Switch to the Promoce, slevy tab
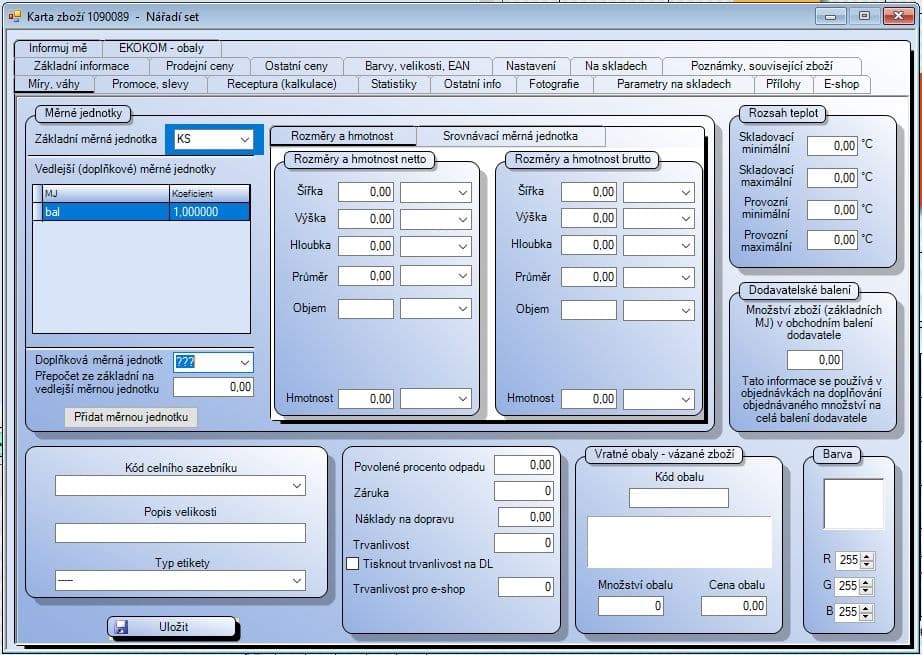 [151, 84]
